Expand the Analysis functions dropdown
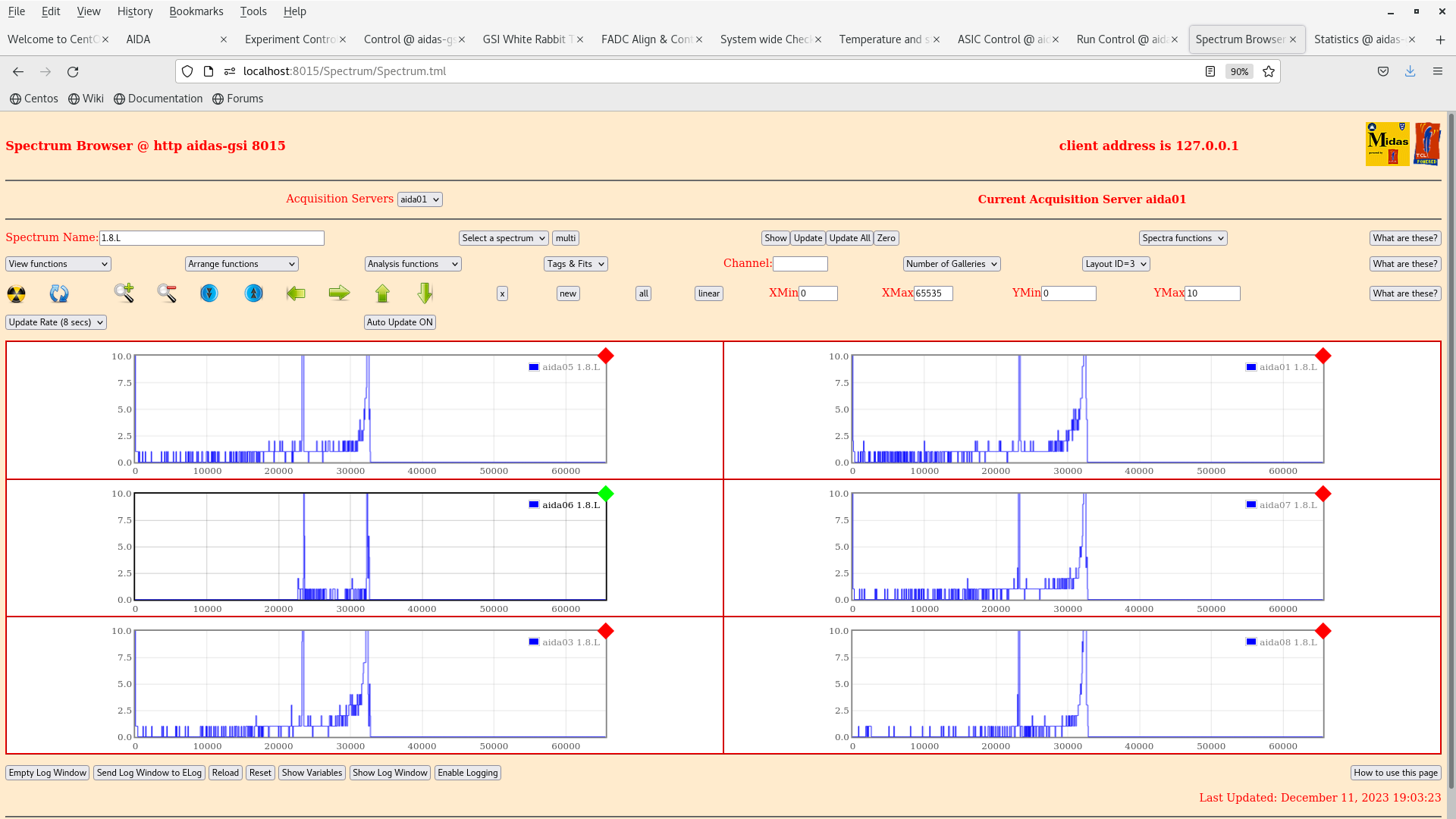 tap(413, 264)
